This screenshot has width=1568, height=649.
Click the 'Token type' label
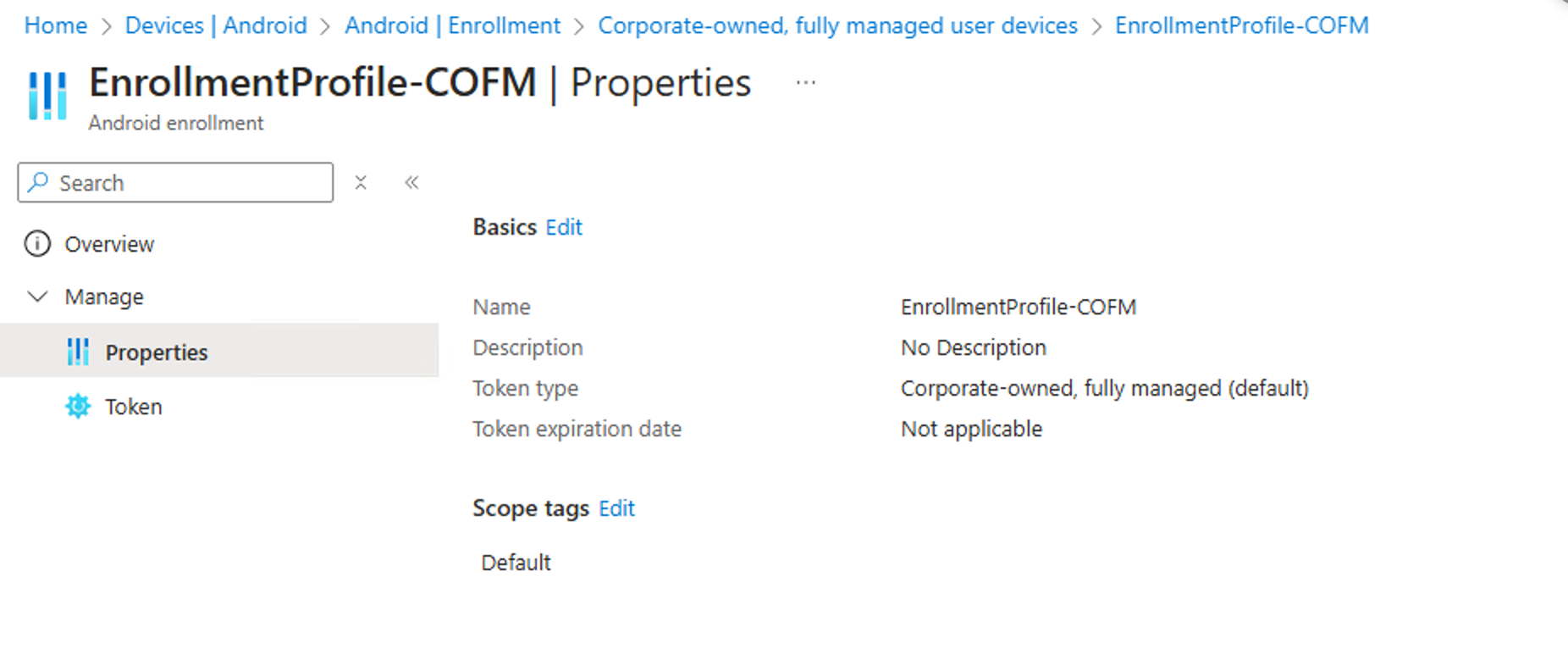pos(525,388)
